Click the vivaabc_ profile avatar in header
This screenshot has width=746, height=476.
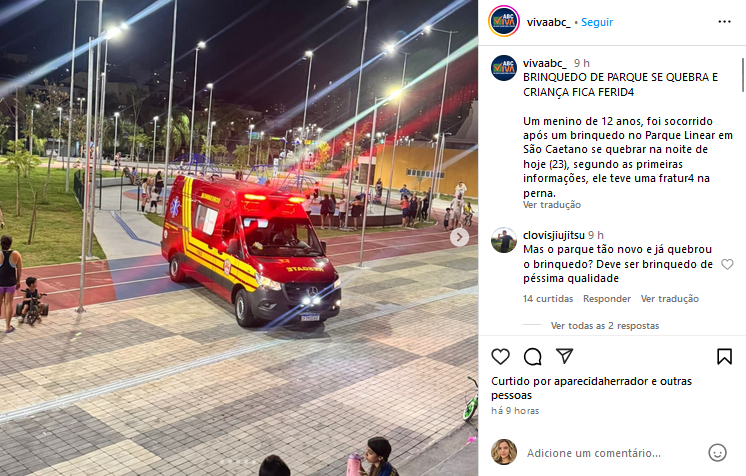click(x=504, y=21)
